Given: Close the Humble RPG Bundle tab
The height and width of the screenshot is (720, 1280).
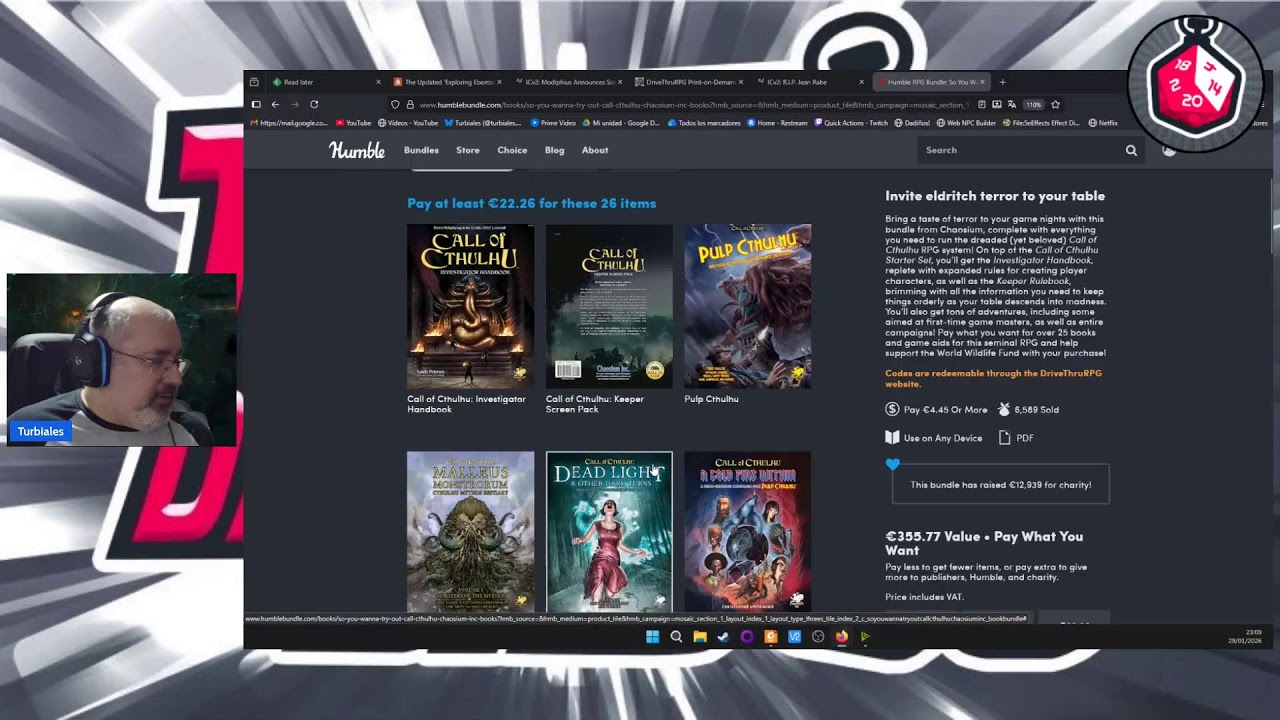Looking at the screenshot, I should coord(983,82).
